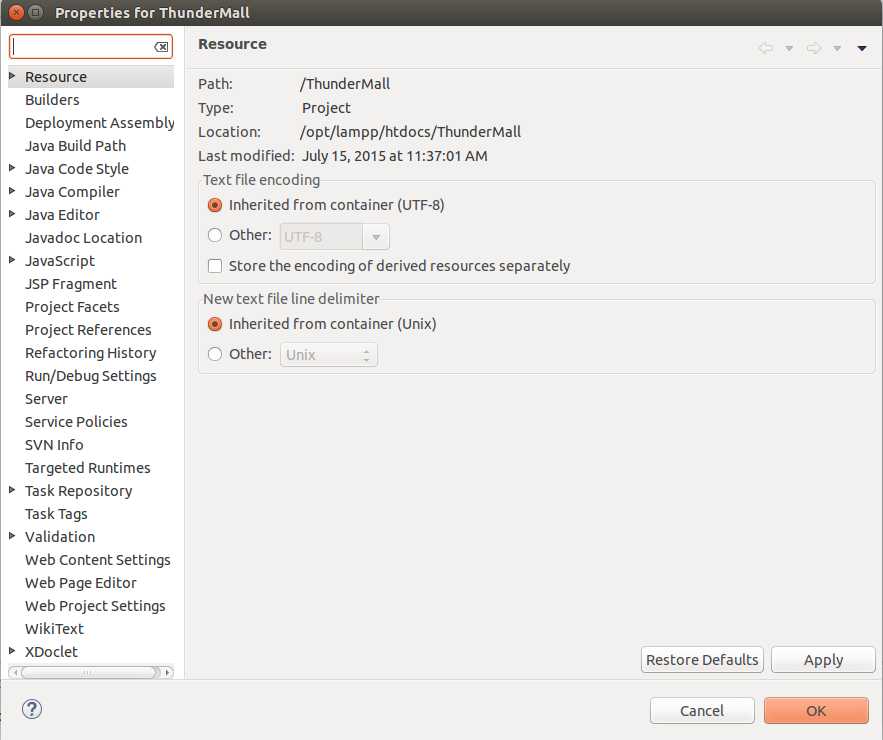The image size is (883, 740).
Task: Select Inherited from container (UTF-8) radio
Action: (215, 205)
